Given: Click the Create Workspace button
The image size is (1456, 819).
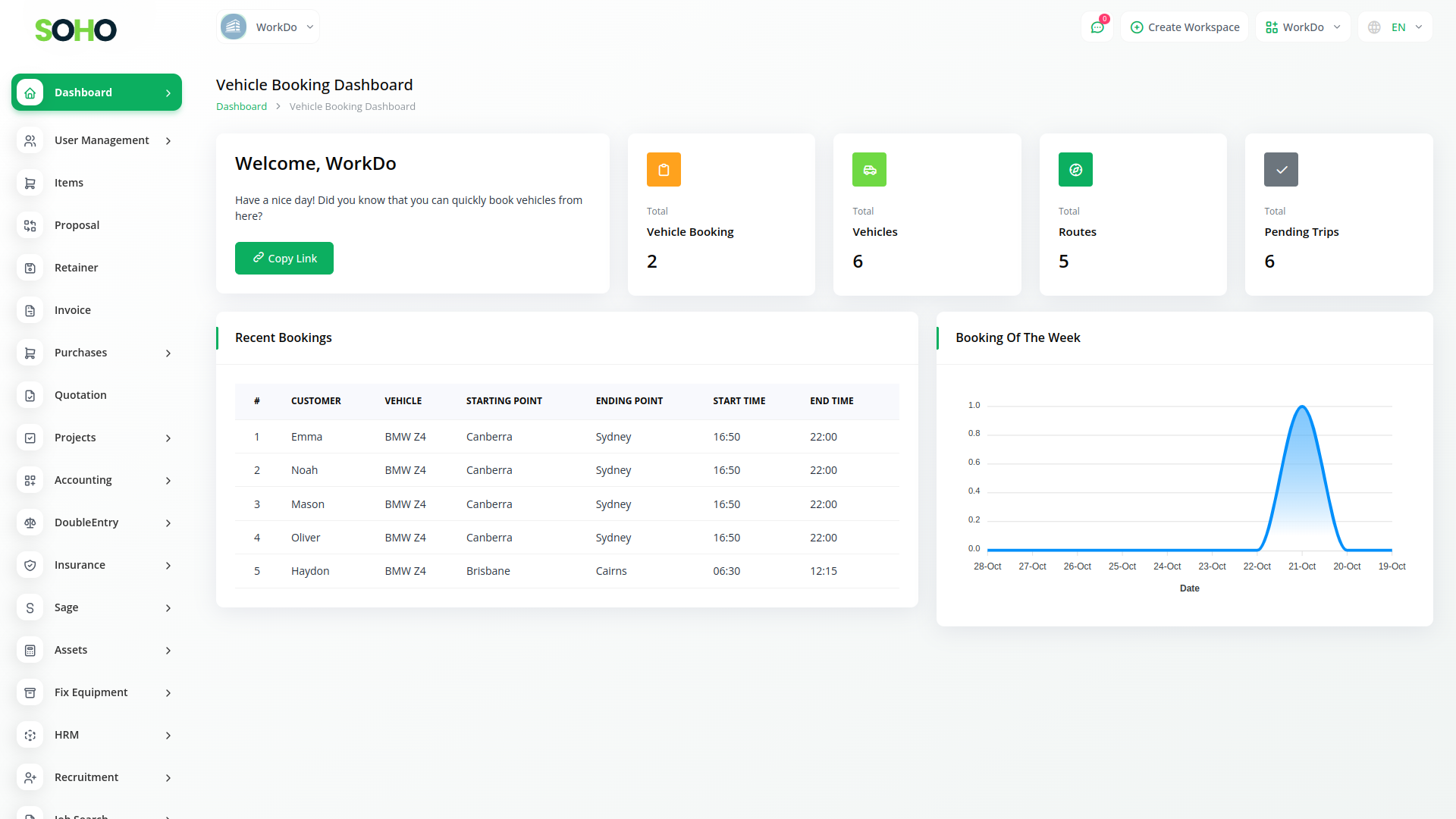Looking at the screenshot, I should coord(1185,27).
